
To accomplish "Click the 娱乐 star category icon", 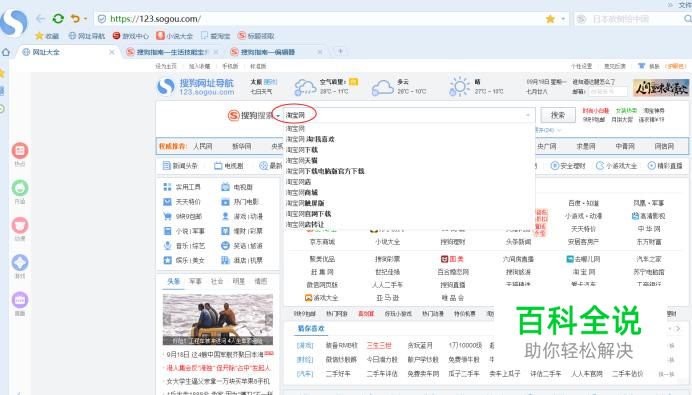I will 167,260.
